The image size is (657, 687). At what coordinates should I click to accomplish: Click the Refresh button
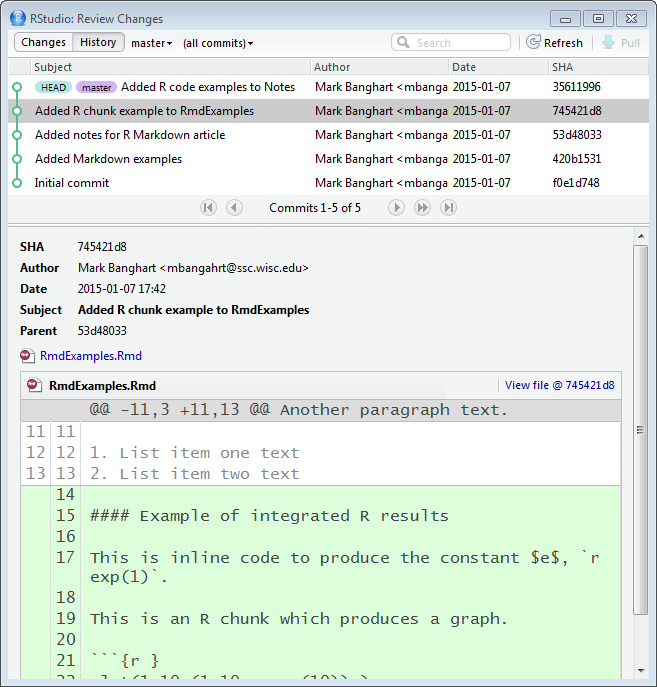pos(555,43)
